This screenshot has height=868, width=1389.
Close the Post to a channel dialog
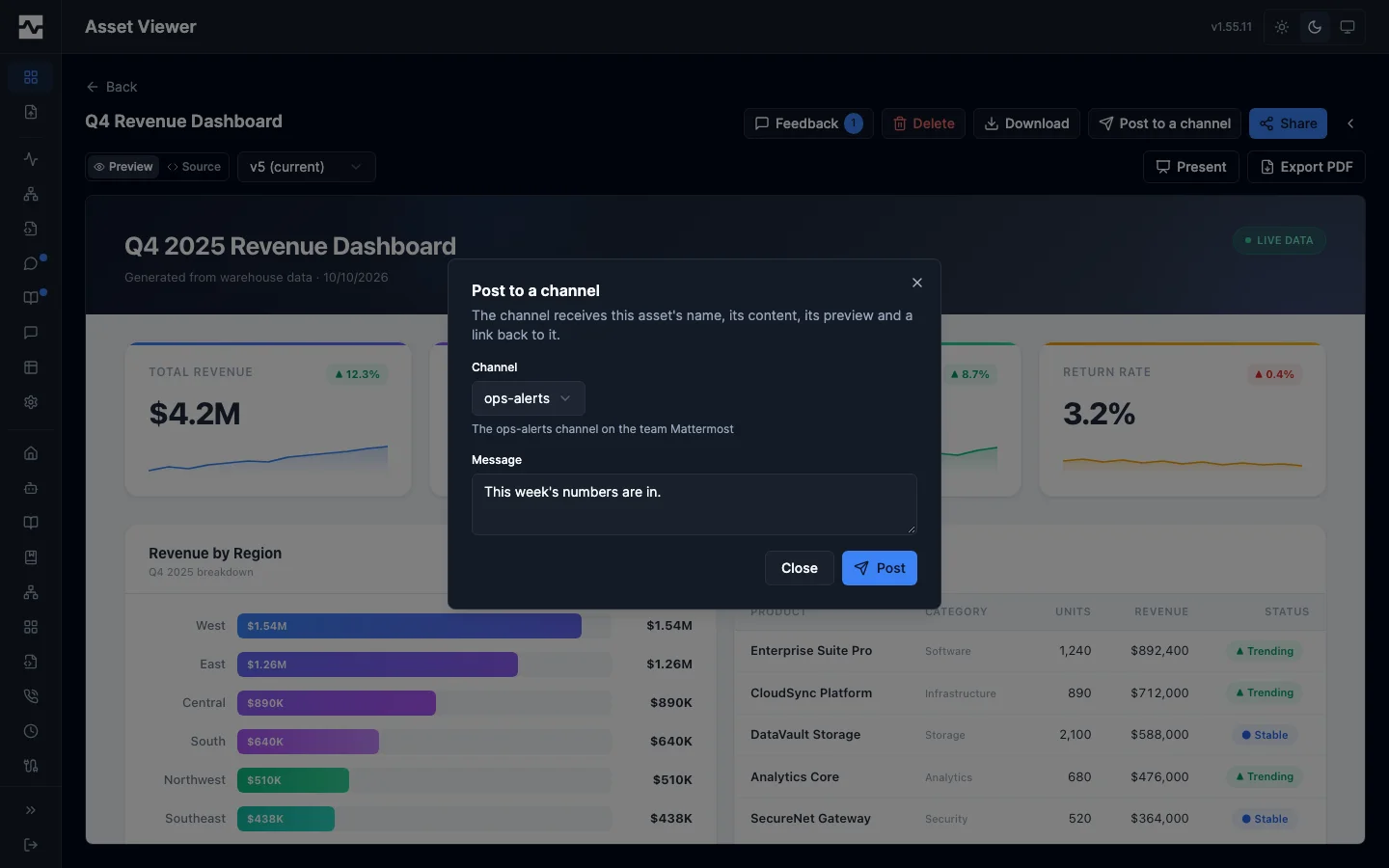[x=917, y=283]
